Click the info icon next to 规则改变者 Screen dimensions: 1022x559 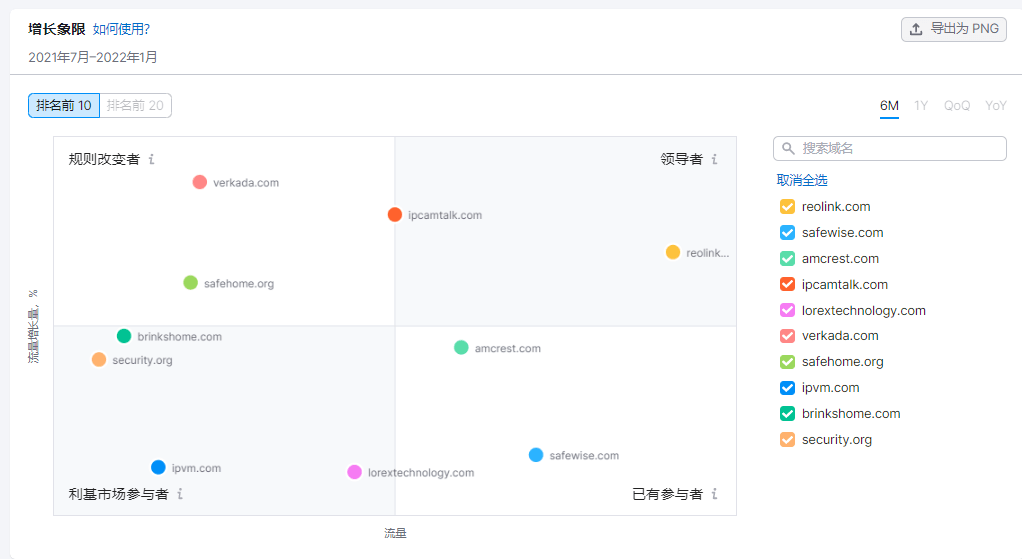click(151, 159)
